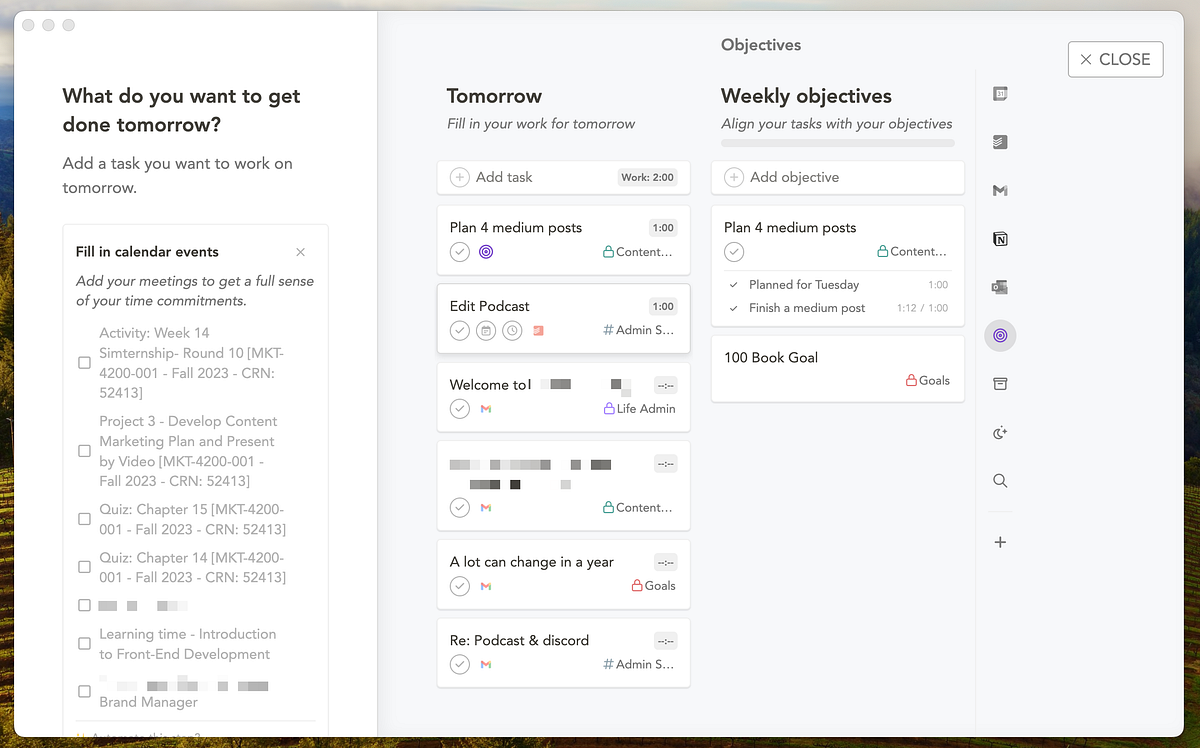Open the Goals channel tag on 100 Book Goal
1200x748 pixels.
coord(928,381)
